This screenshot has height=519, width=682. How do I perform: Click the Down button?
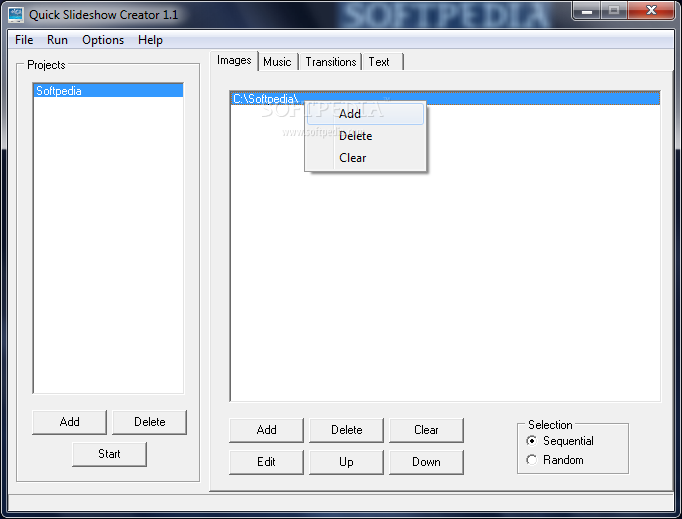click(x=426, y=462)
